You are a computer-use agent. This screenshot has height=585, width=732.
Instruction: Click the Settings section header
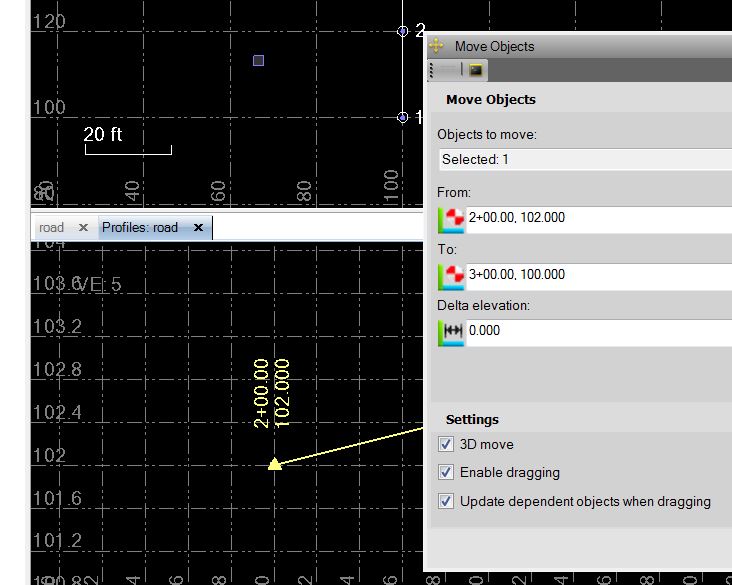[472, 419]
